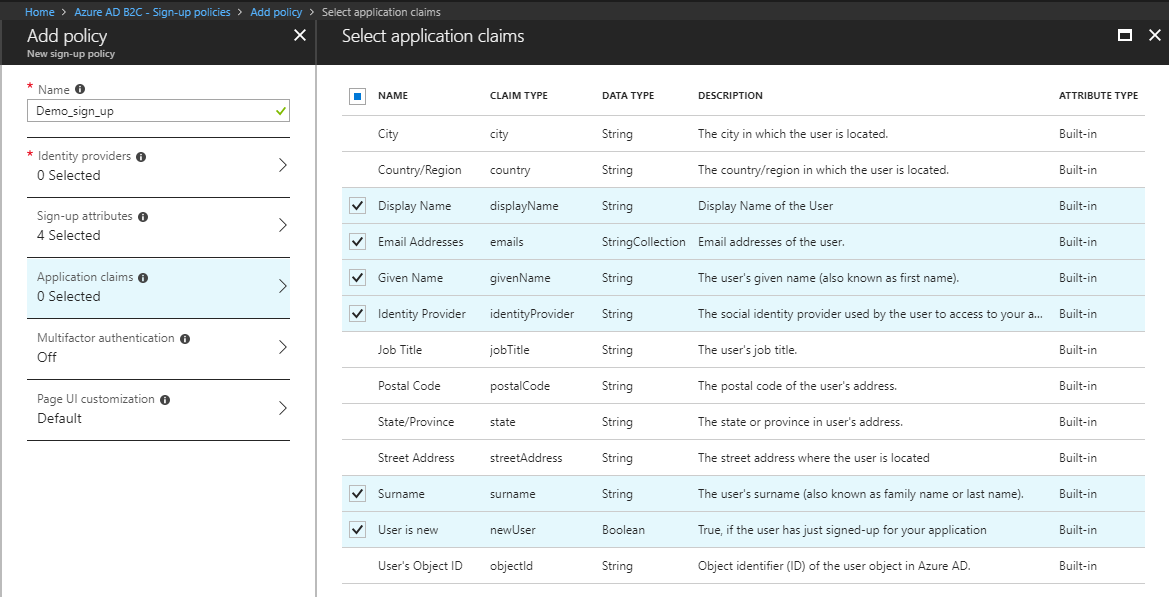Click the State/Province claim name
The image size is (1169, 597).
pos(416,422)
